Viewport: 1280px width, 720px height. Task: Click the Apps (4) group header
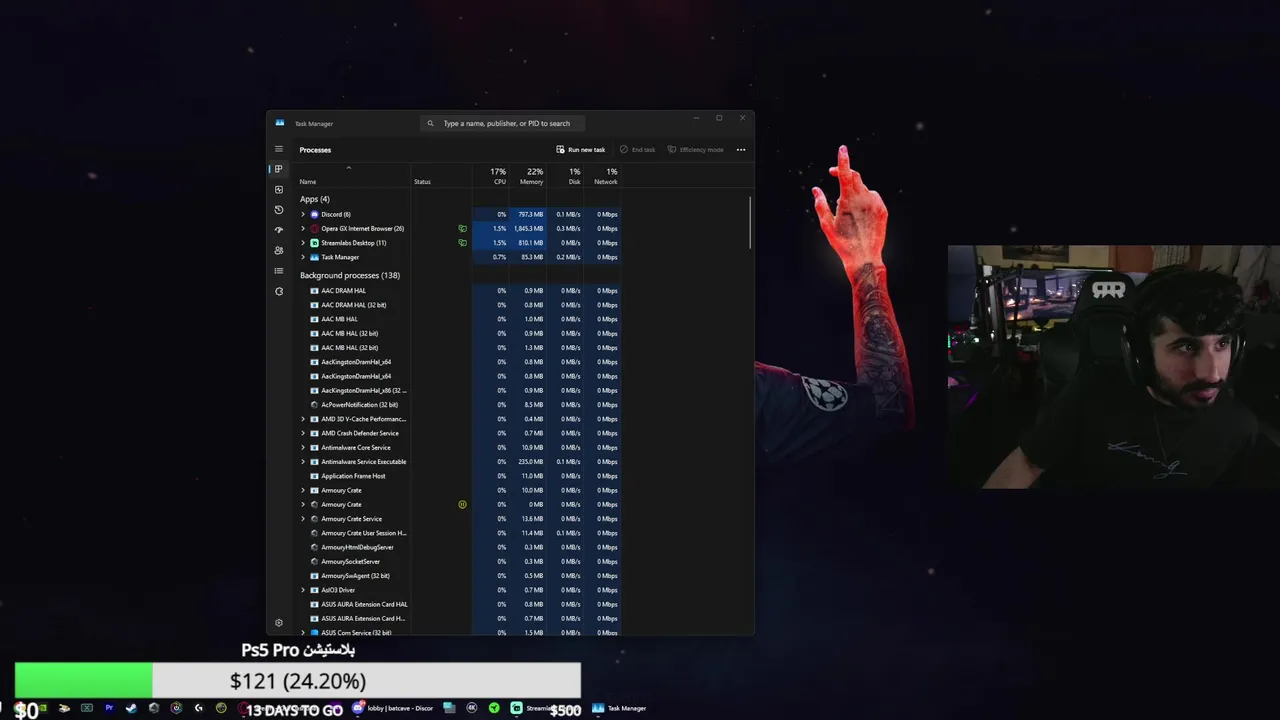point(315,199)
